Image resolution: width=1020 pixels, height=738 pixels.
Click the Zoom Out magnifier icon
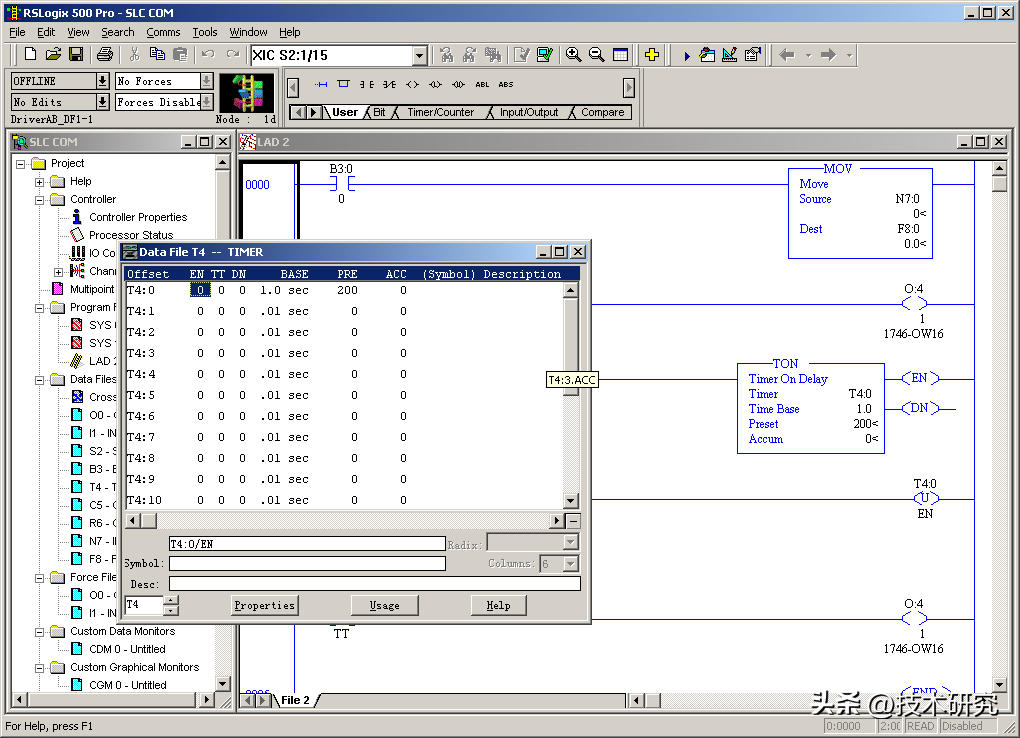(x=596, y=55)
